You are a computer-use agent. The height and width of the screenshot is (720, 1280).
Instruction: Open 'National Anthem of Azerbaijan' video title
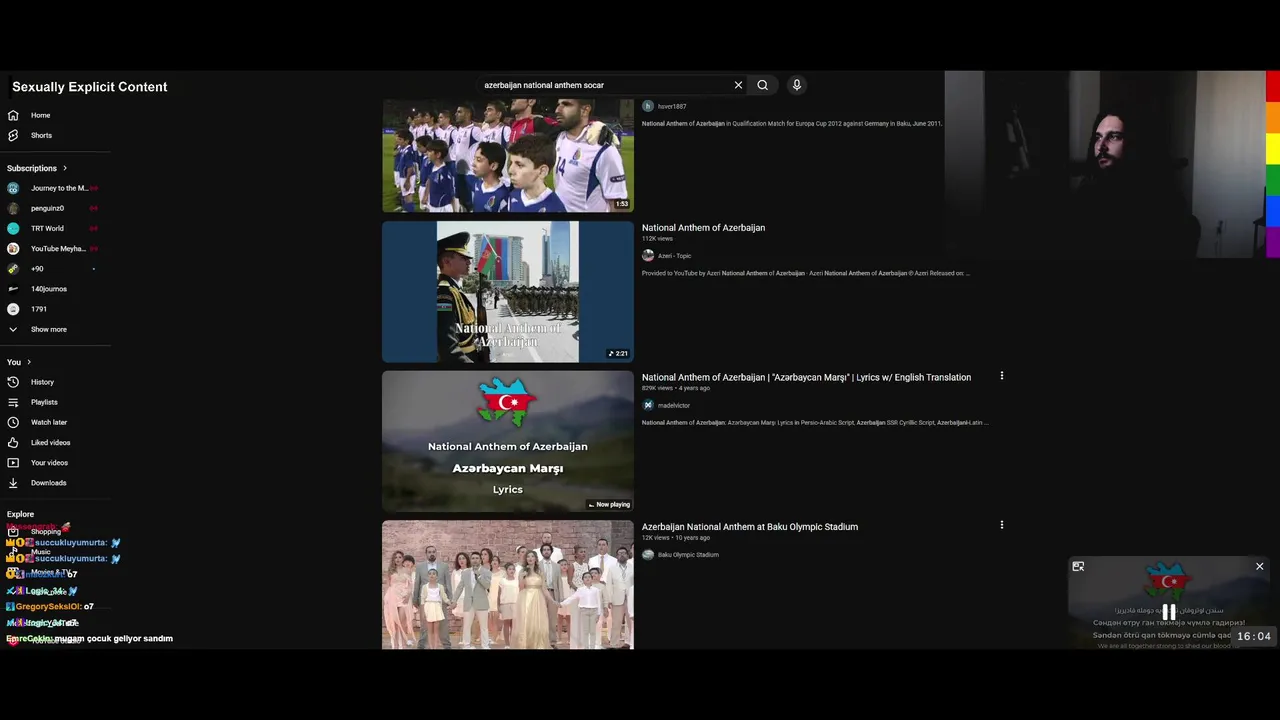point(703,228)
